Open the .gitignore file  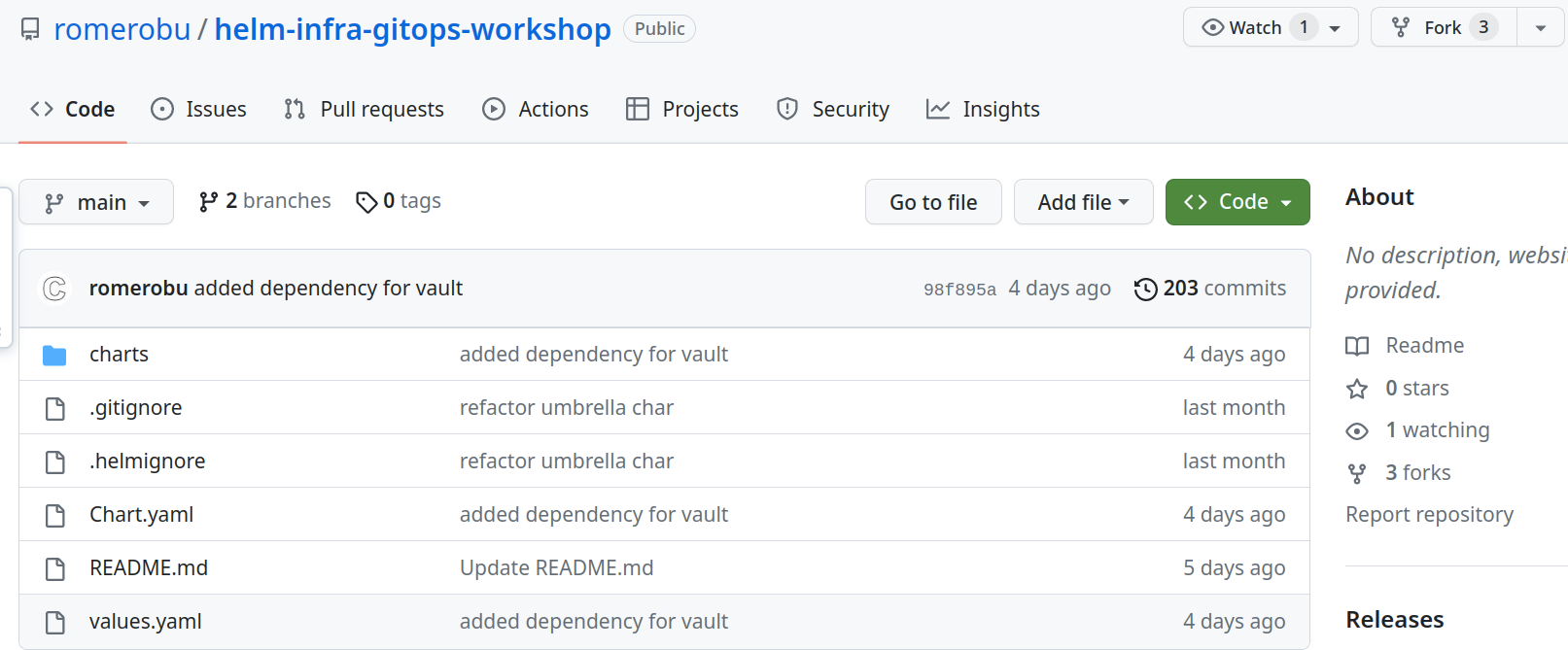point(135,408)
